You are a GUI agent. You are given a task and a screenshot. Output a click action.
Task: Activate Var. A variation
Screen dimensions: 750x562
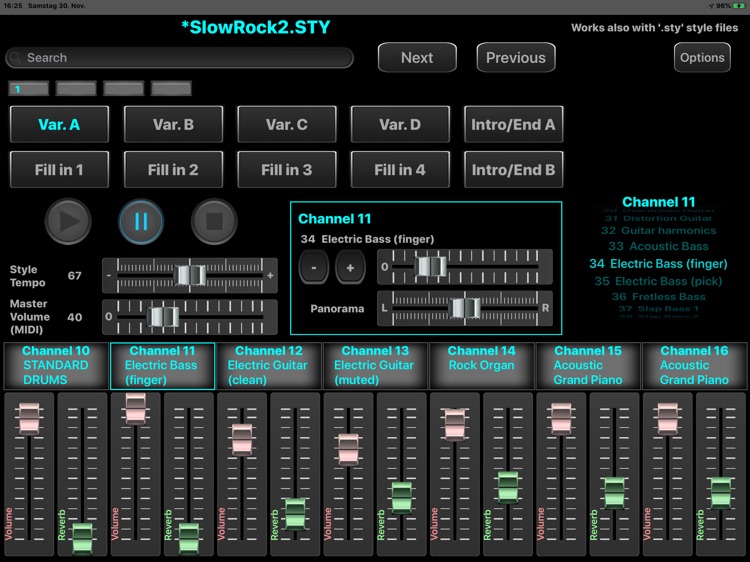click(59, 124)
